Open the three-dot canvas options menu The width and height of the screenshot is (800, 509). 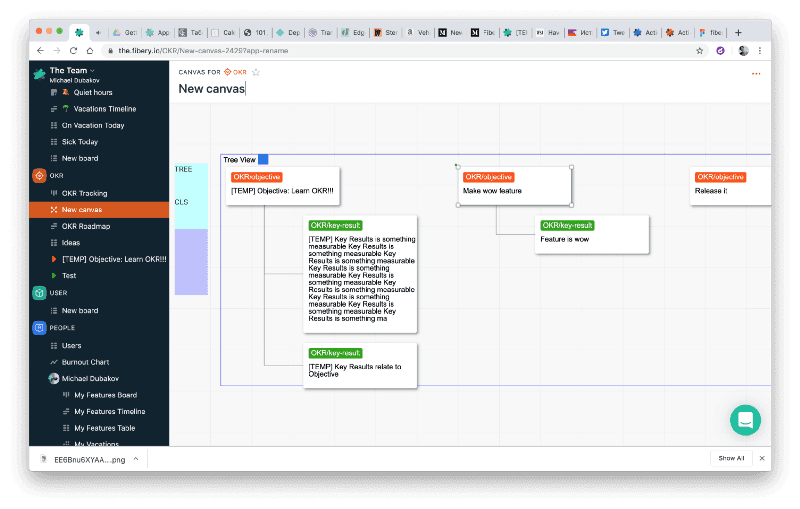click(x=755, y=73)
